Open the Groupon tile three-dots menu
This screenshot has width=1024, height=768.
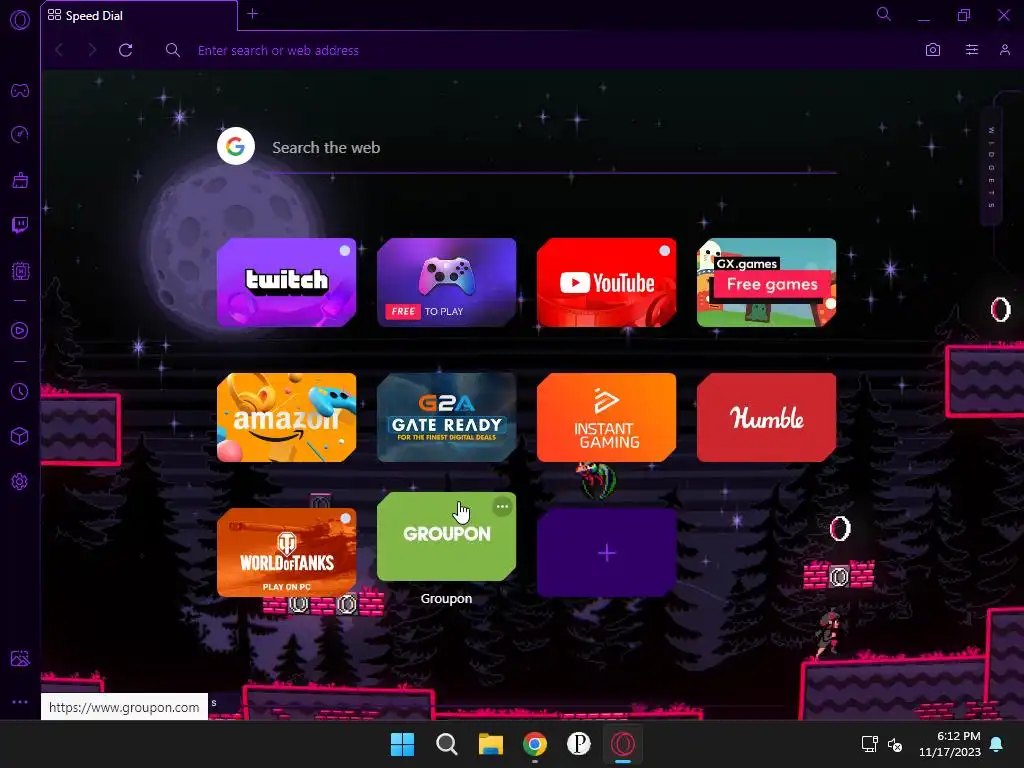pyautogui.click(x=502, y=506)
